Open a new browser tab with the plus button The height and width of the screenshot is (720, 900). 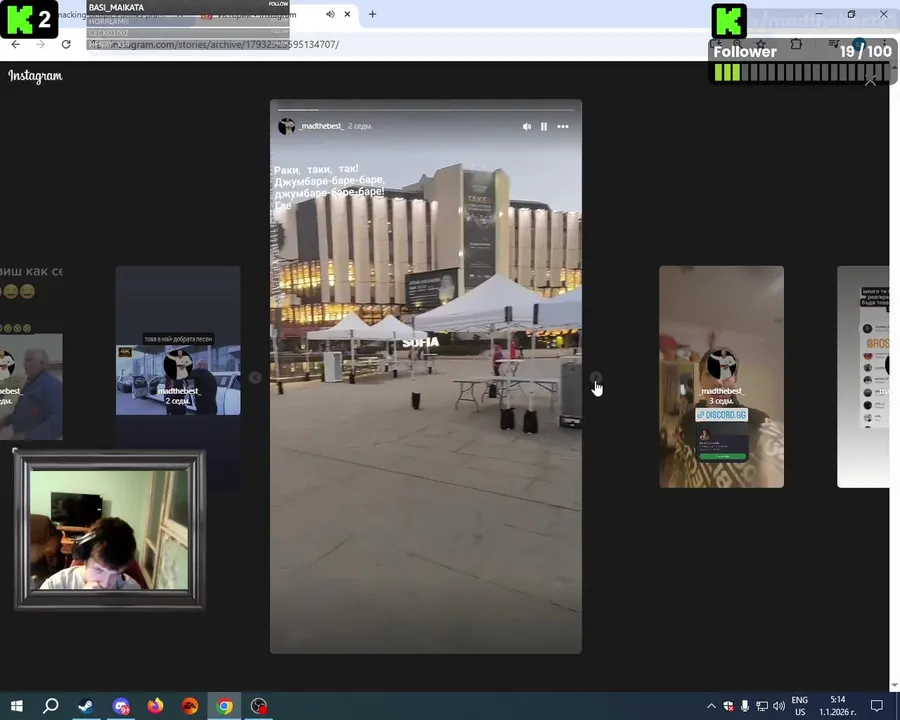(x=373, y=14)
